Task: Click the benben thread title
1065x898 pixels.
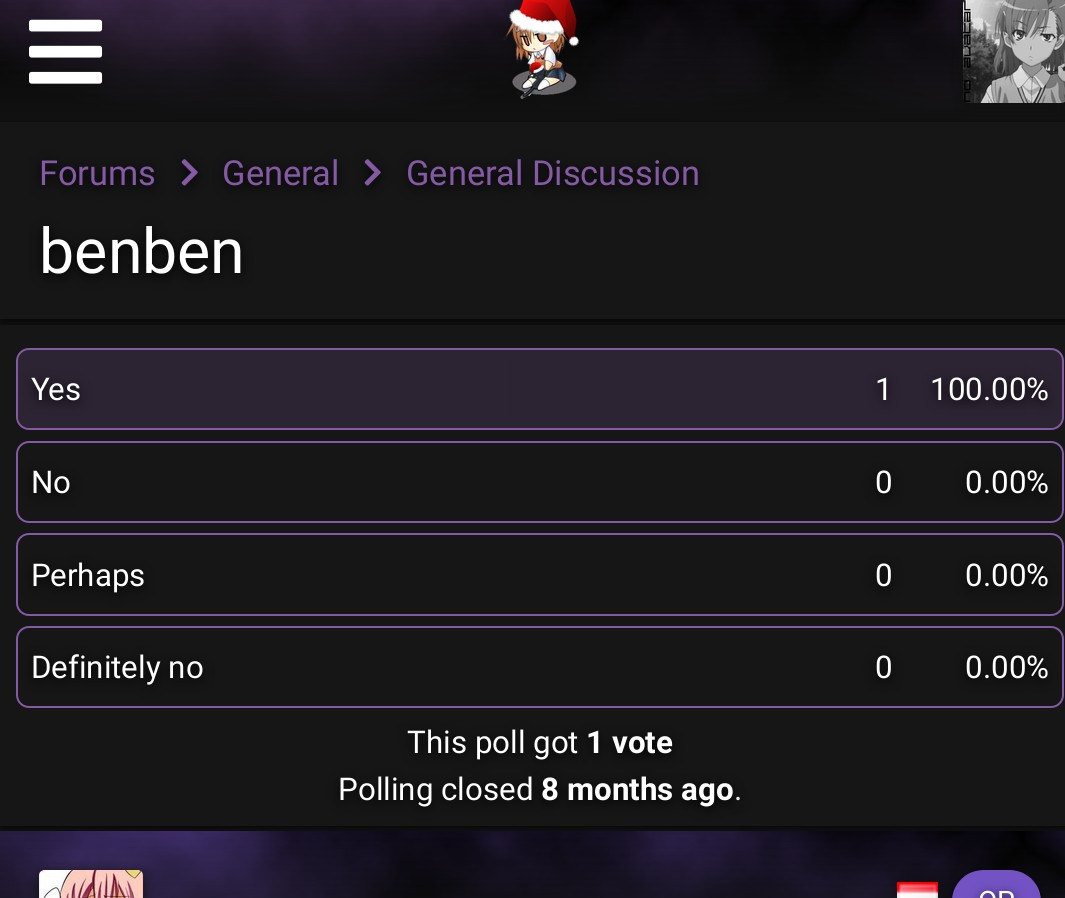Action: tap(141, 252)
